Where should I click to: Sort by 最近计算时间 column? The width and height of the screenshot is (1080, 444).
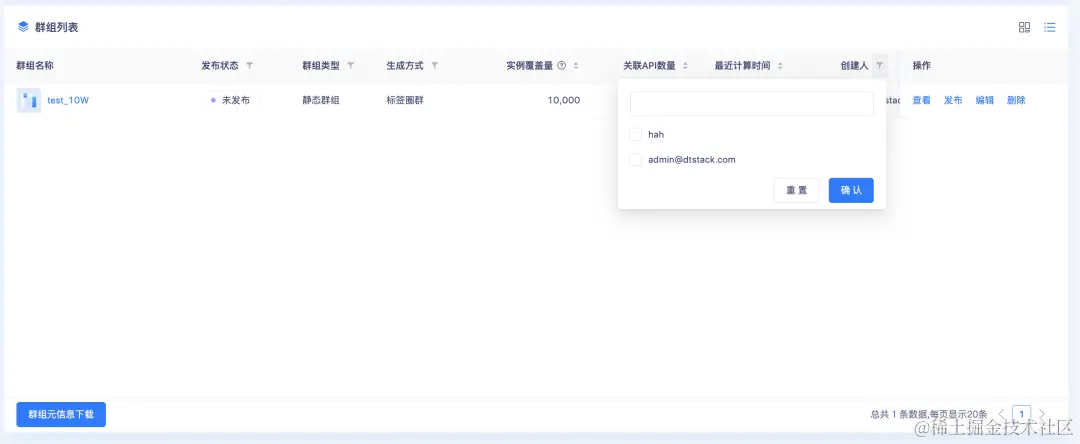tap(780, 66)
